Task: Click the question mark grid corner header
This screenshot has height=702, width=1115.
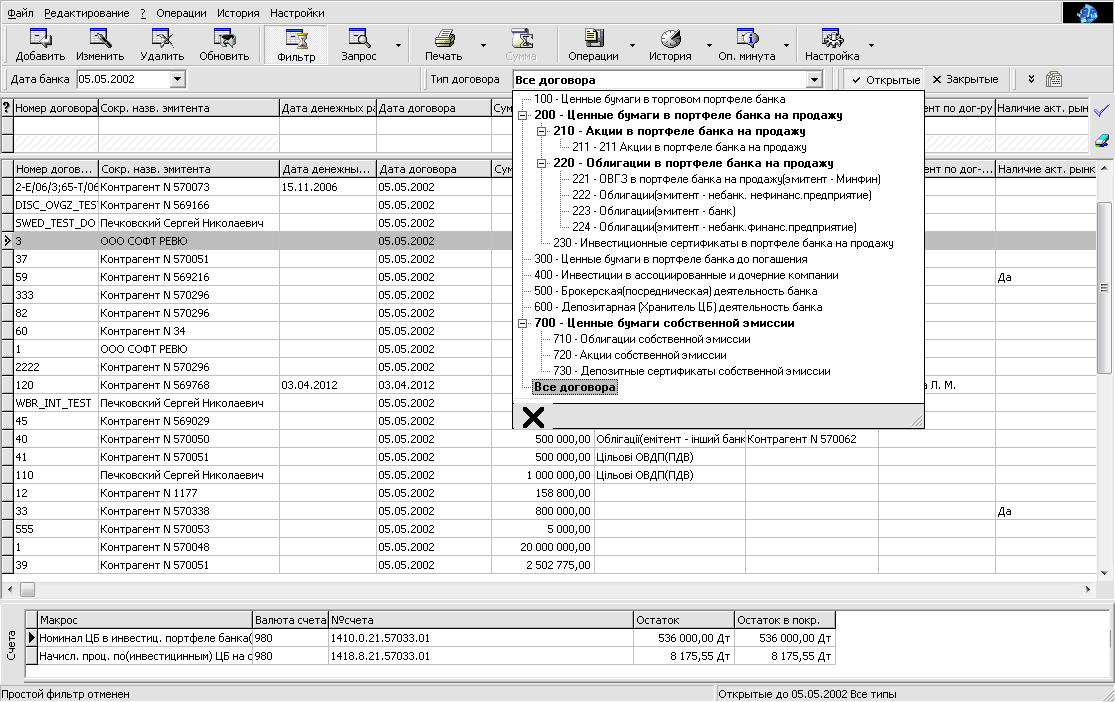Action: tap(7, 108)
